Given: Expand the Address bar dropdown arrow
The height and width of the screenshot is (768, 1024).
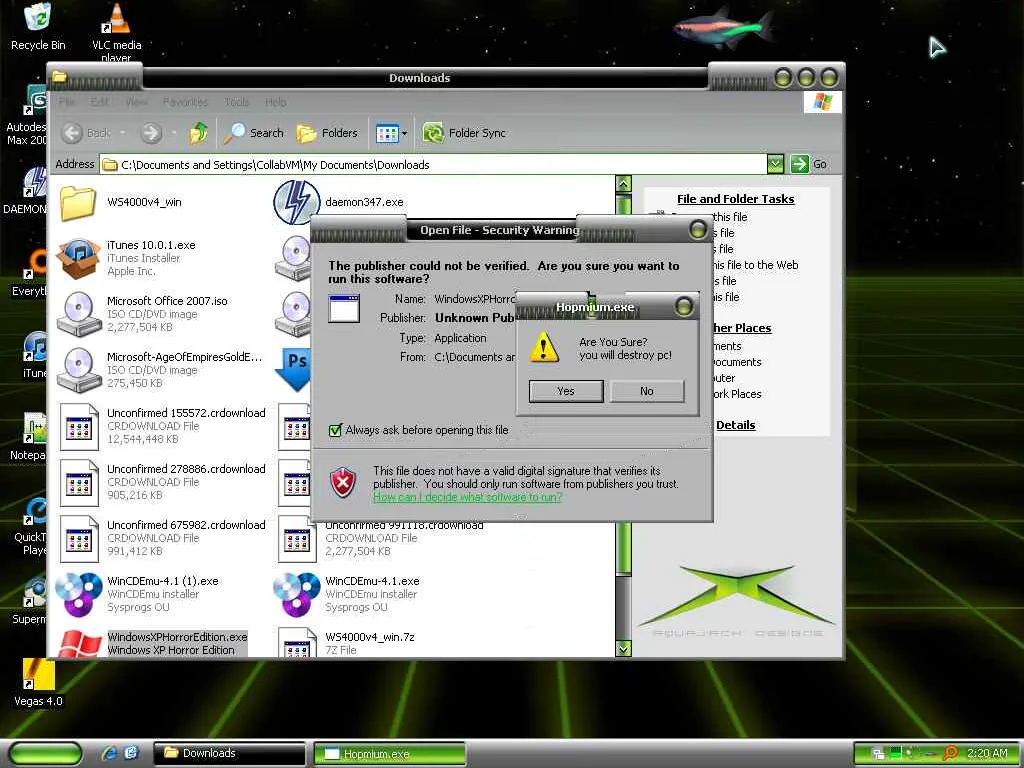Looking at the screenshot, I should (775, 164).
